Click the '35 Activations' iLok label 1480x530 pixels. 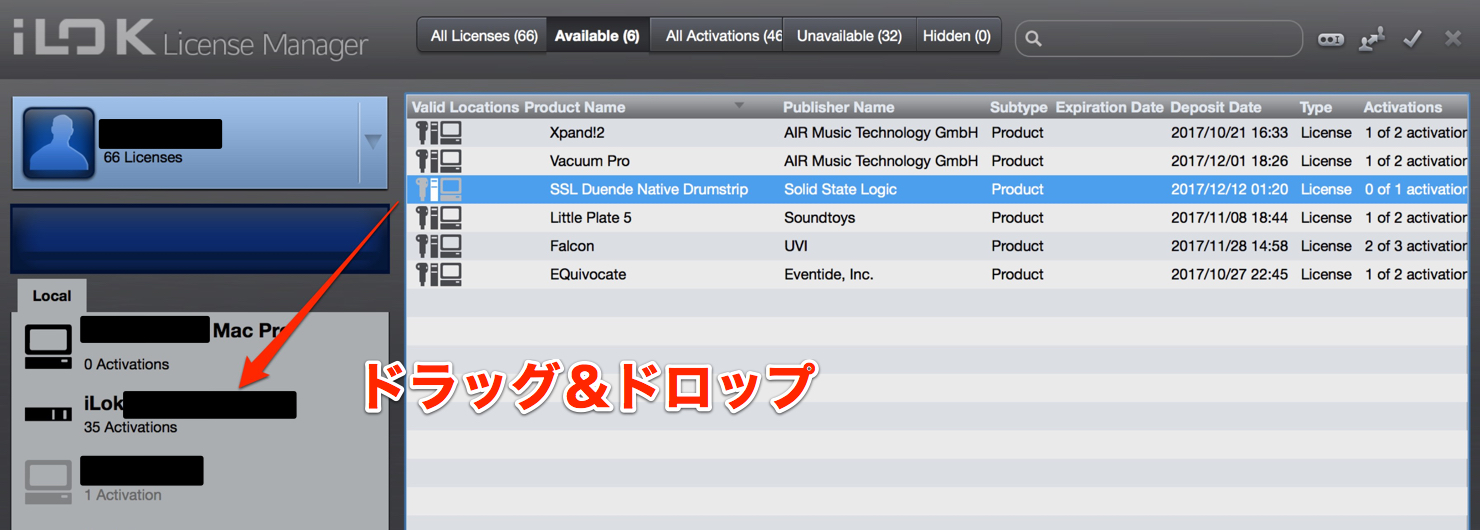click(x=130, y=427)
